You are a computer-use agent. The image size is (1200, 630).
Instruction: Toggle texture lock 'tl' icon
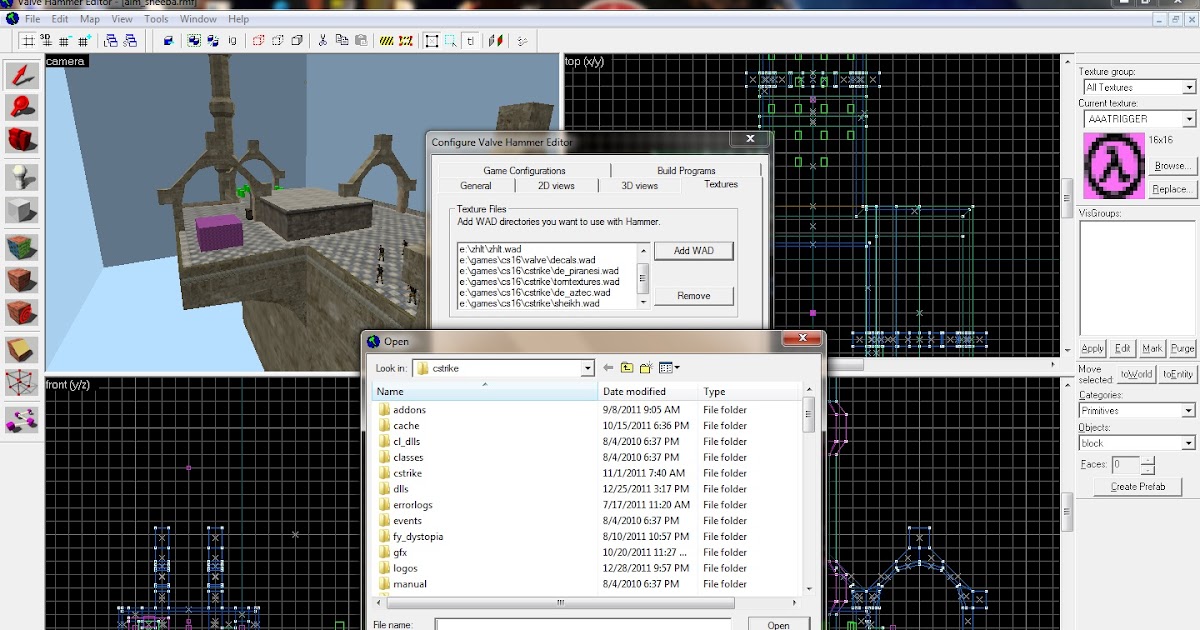469,41
